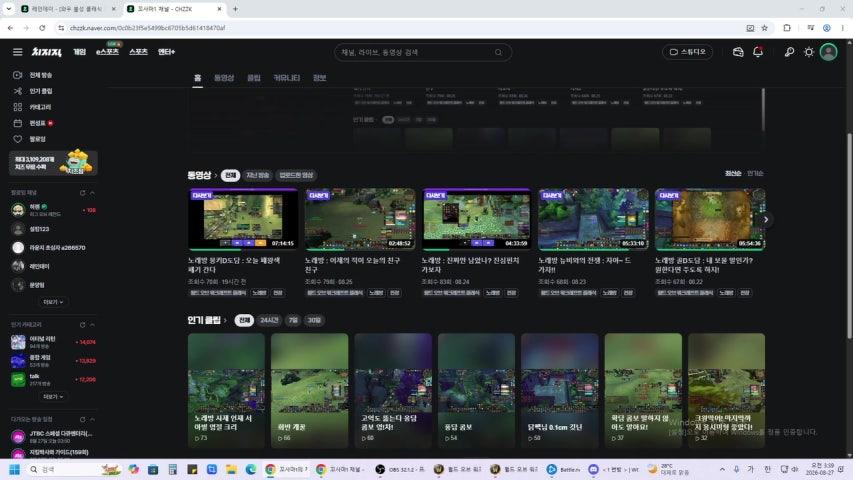The height and width of the screenshot is (480, 853).
Task: Open the 02:48:52 replay video thumbnail
Action: [x=360, y=219]
